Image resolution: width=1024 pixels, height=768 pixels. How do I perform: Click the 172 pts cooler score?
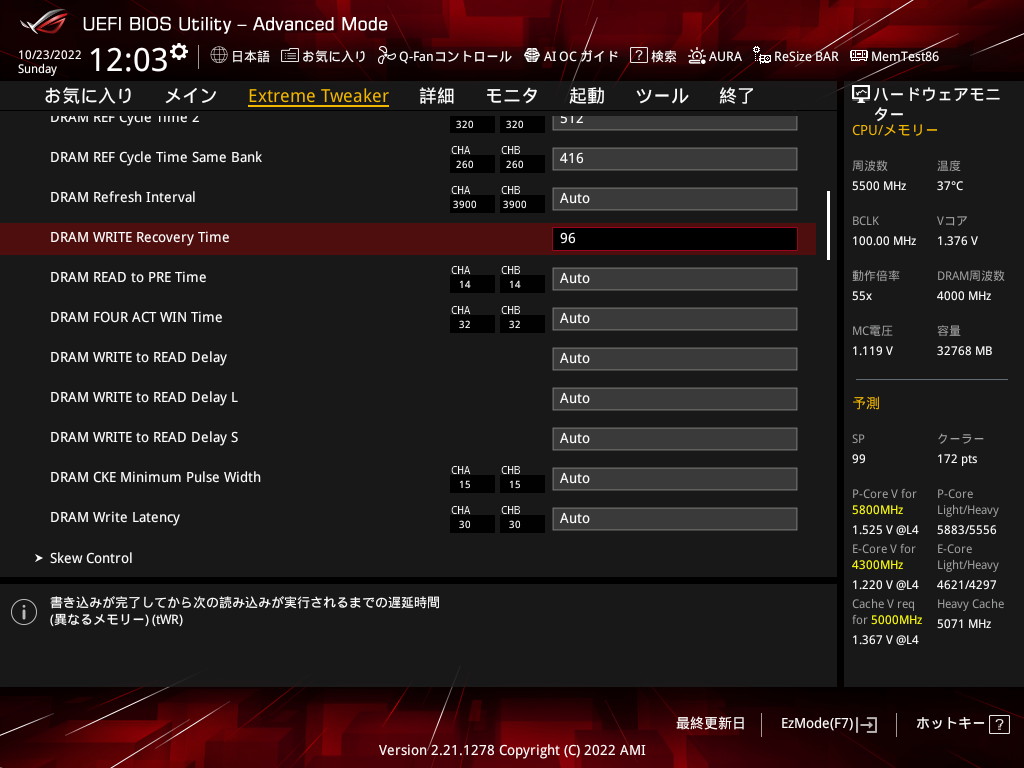(x=957, y=459)
